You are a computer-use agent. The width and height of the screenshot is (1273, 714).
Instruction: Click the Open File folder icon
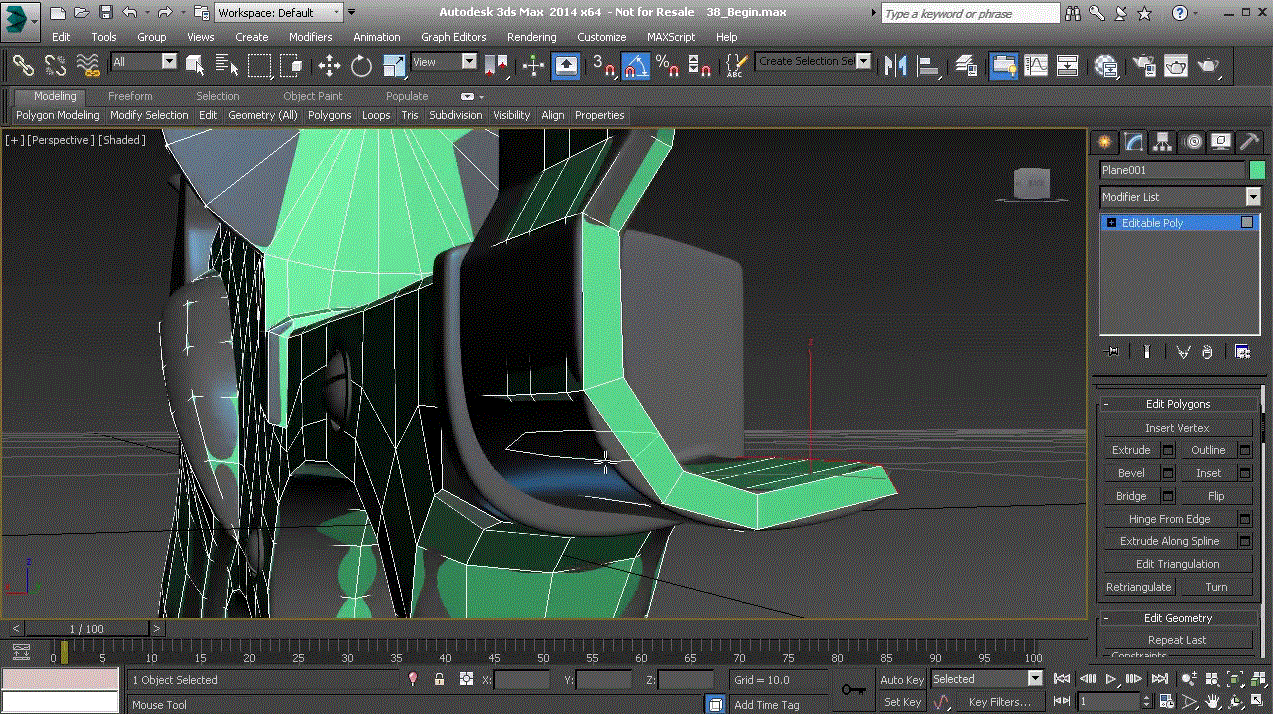82,13
